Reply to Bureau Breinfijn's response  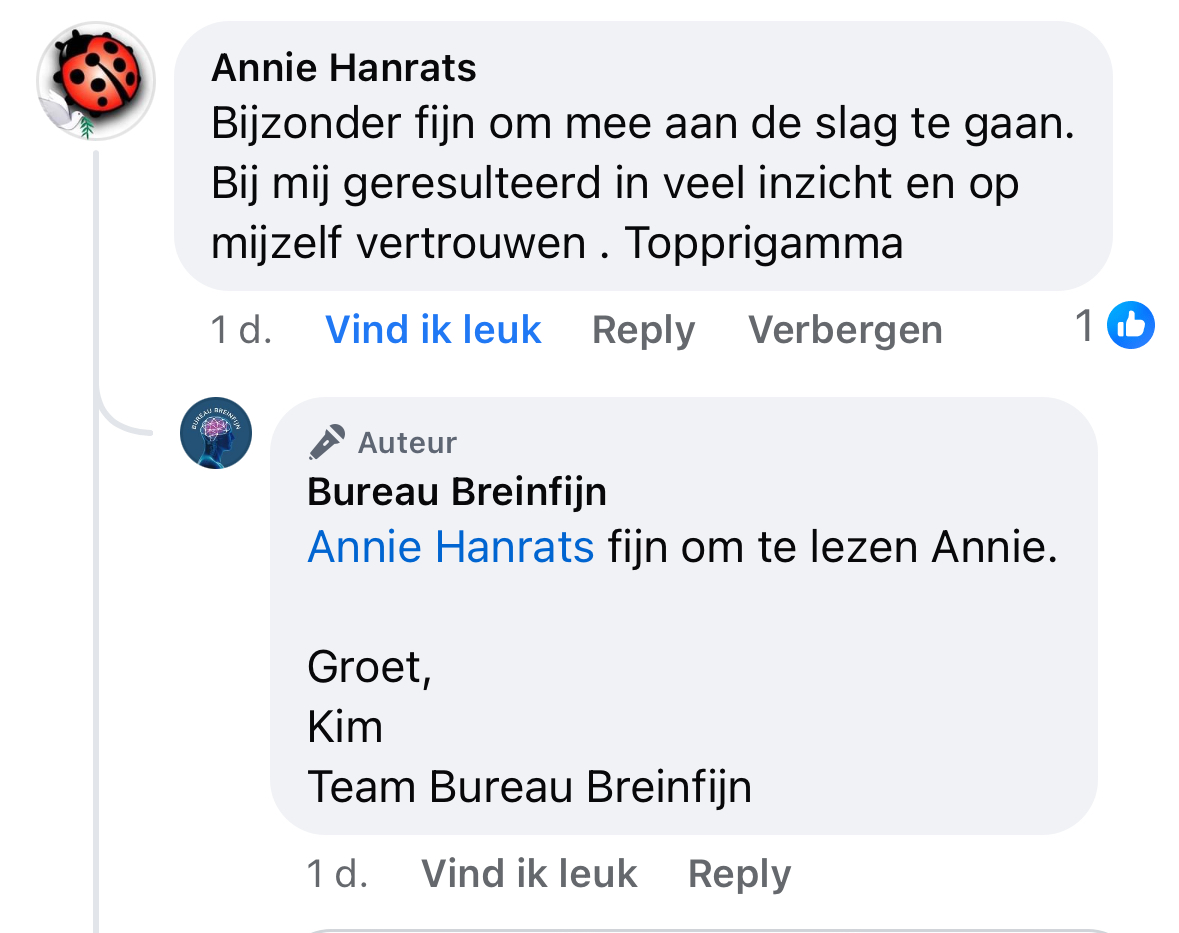pyautogui.click(x=739, y=874)
